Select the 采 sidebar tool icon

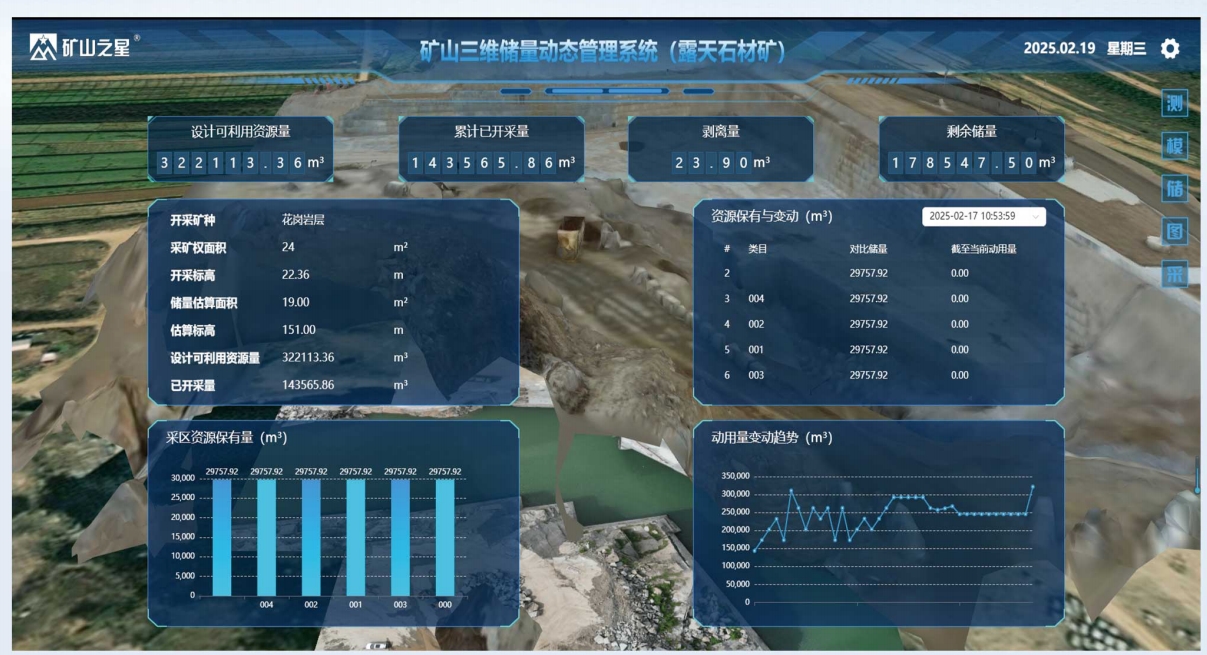click(1175, 274)
